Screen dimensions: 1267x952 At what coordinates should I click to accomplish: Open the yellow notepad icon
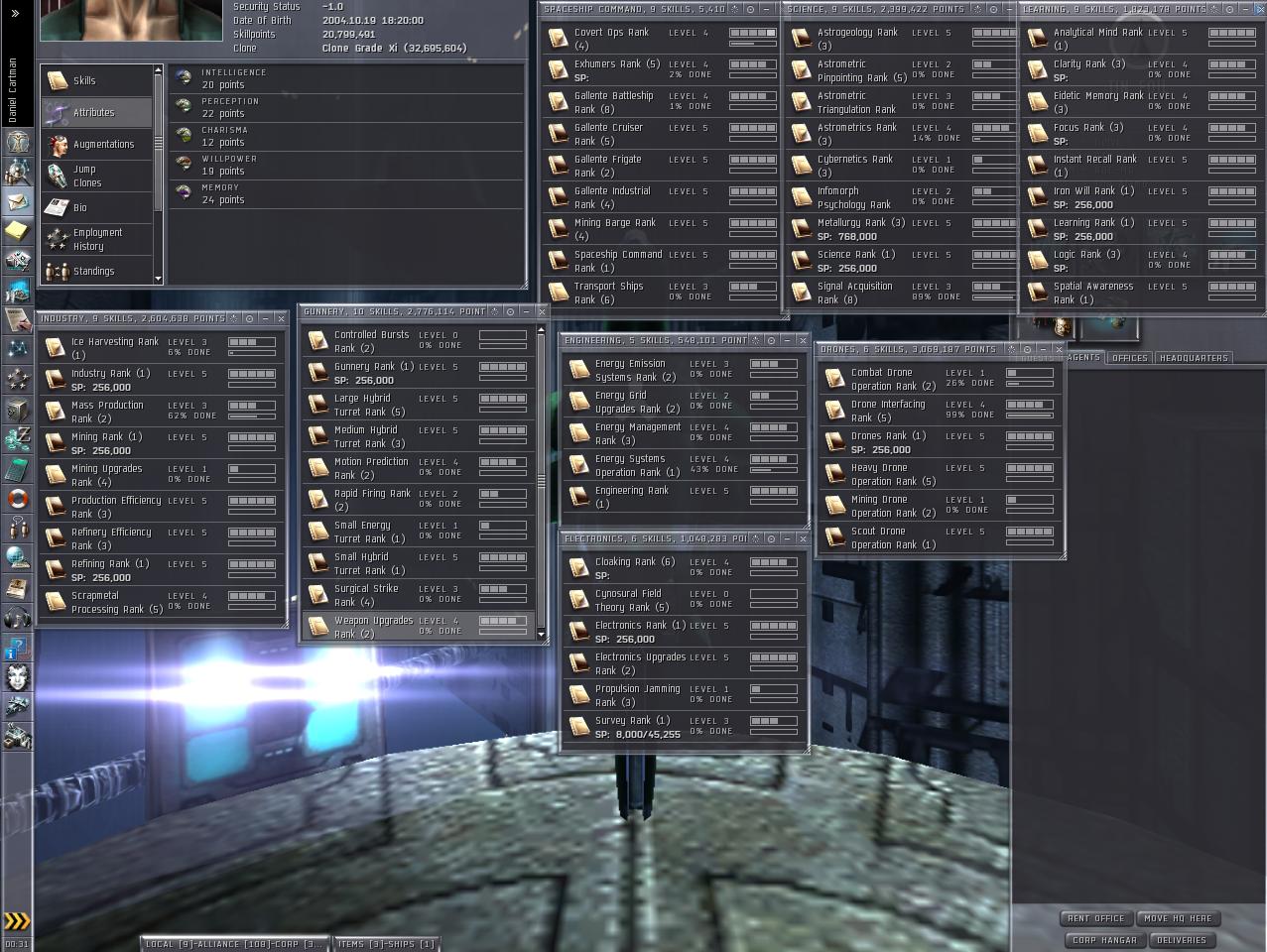17,231
